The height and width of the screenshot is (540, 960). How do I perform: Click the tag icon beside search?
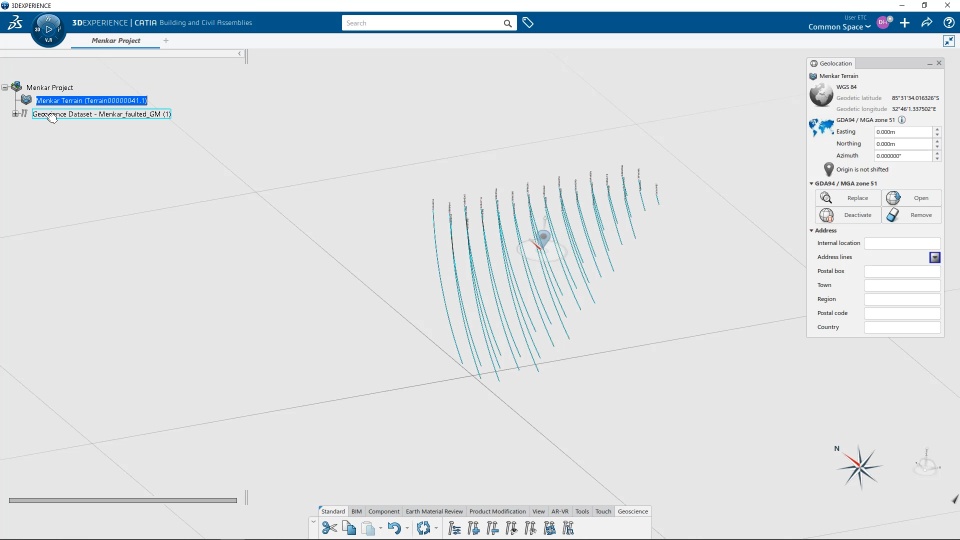pos(528,23)
